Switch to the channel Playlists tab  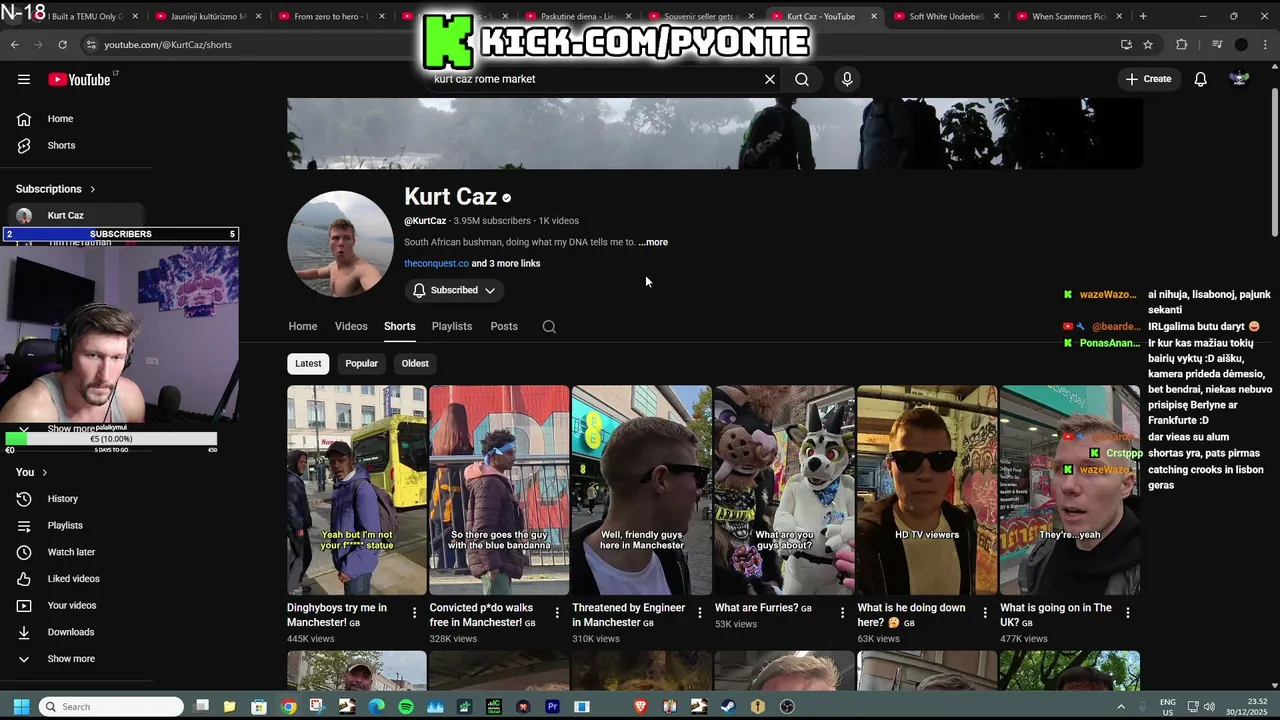pyautogui.click(x=452, y=326)
